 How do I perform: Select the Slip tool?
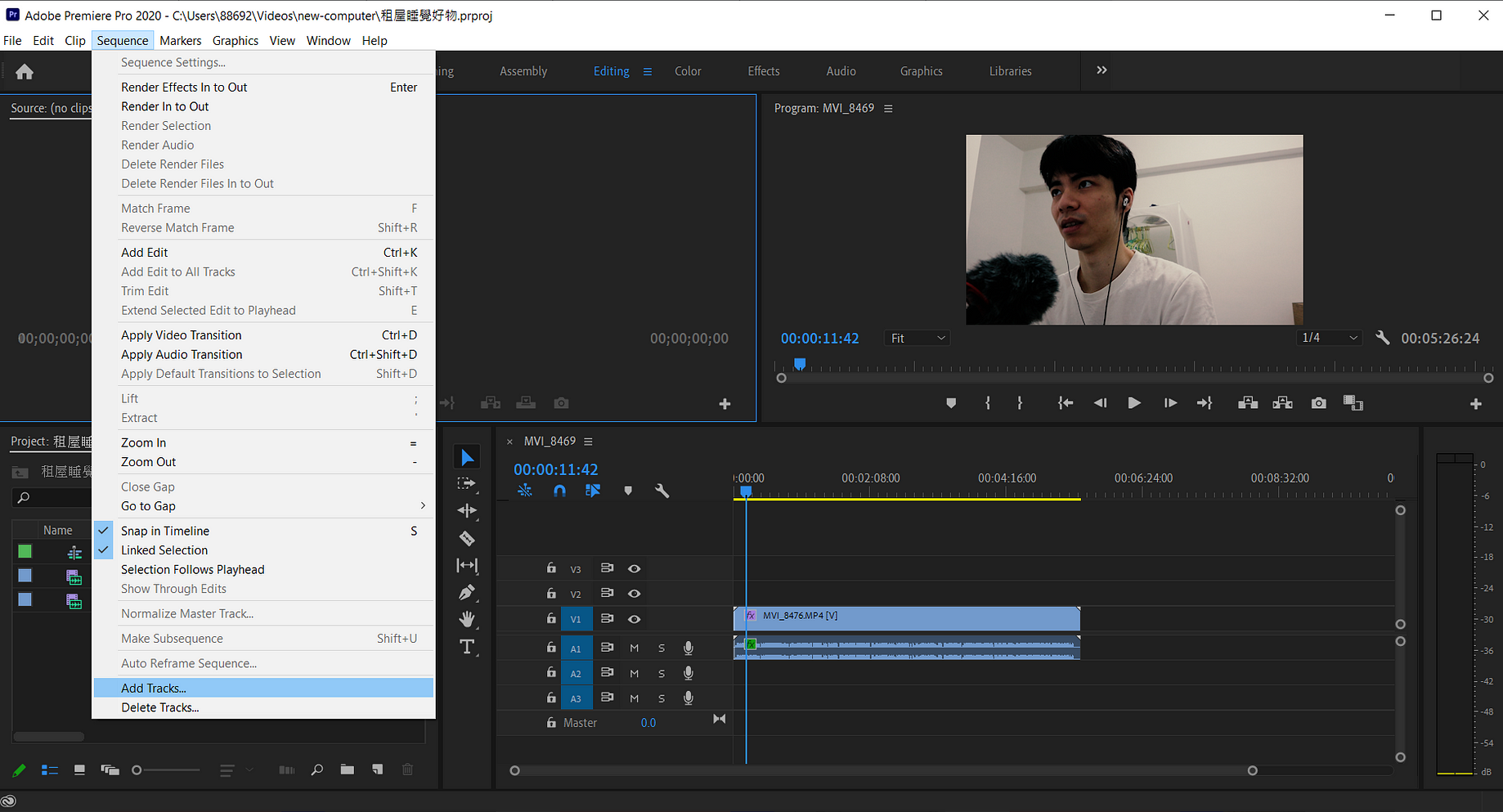click(467, 565)
